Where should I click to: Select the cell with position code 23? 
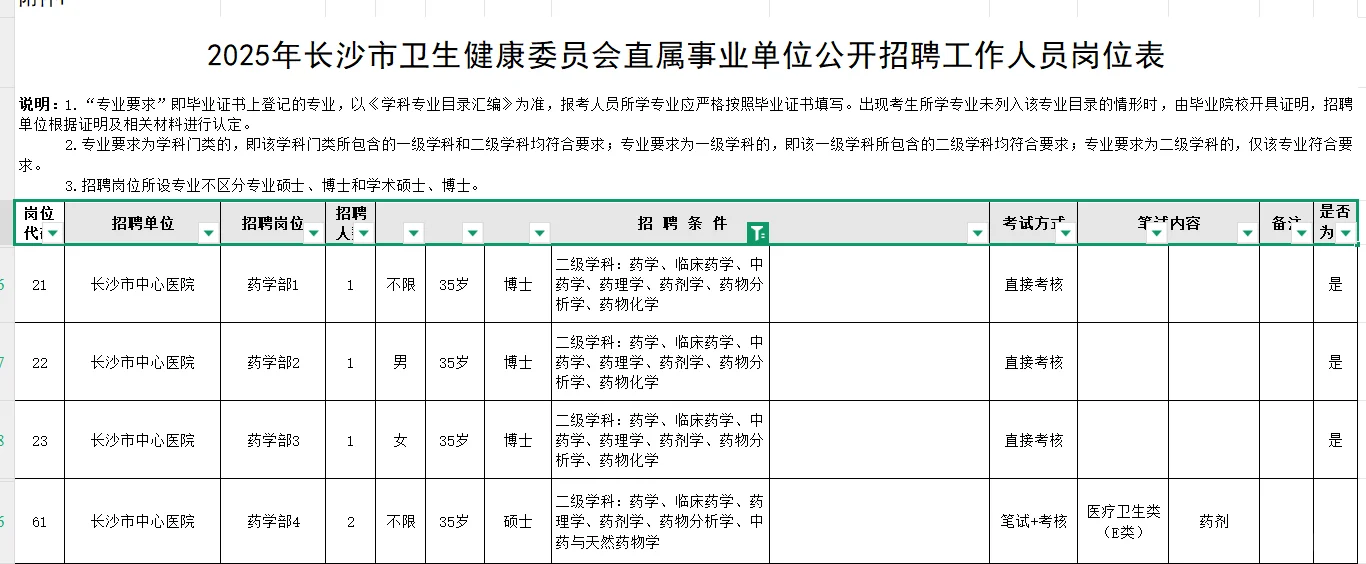(40, 440)
